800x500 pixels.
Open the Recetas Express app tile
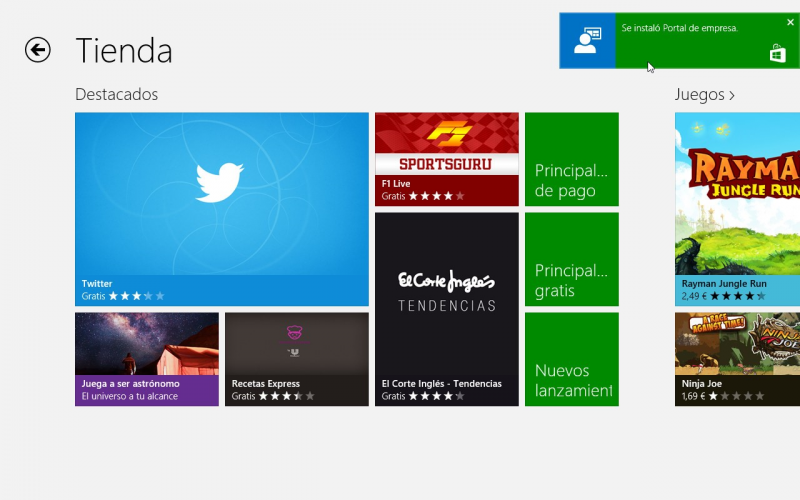(x=296, y=359)
